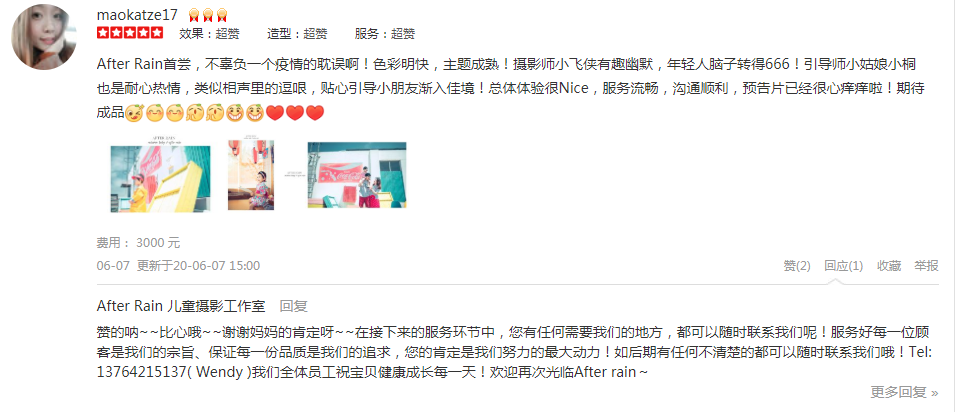Open the third Coca-Cola wall photo thumbnail
Screen dimensions: 956x412
click(x=357, y=175)
